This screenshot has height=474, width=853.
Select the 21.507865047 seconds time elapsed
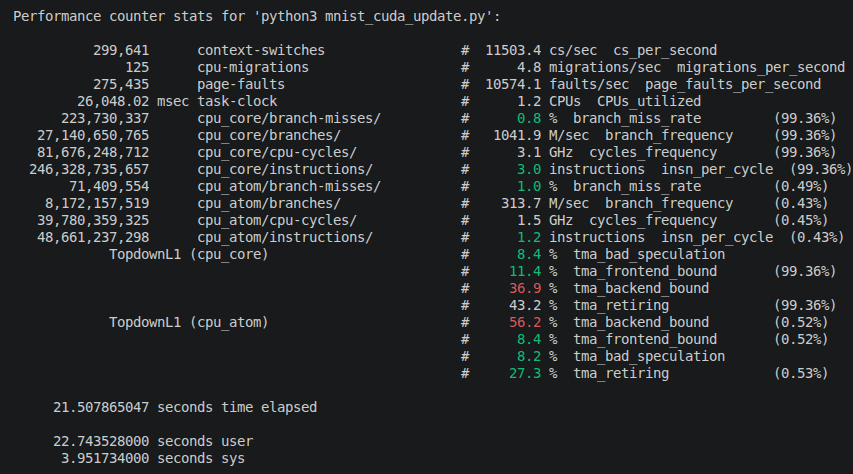click(185, 408)
